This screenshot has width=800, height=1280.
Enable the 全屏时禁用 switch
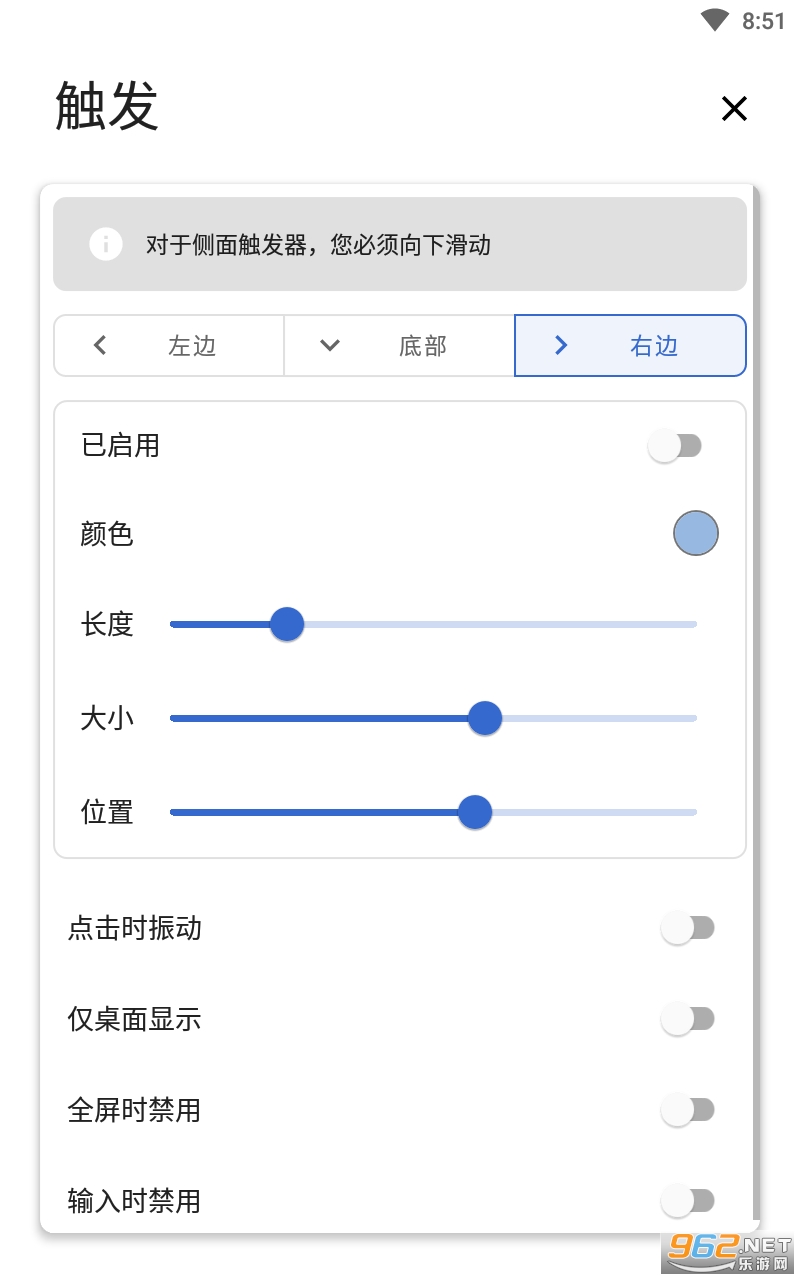688,1110
